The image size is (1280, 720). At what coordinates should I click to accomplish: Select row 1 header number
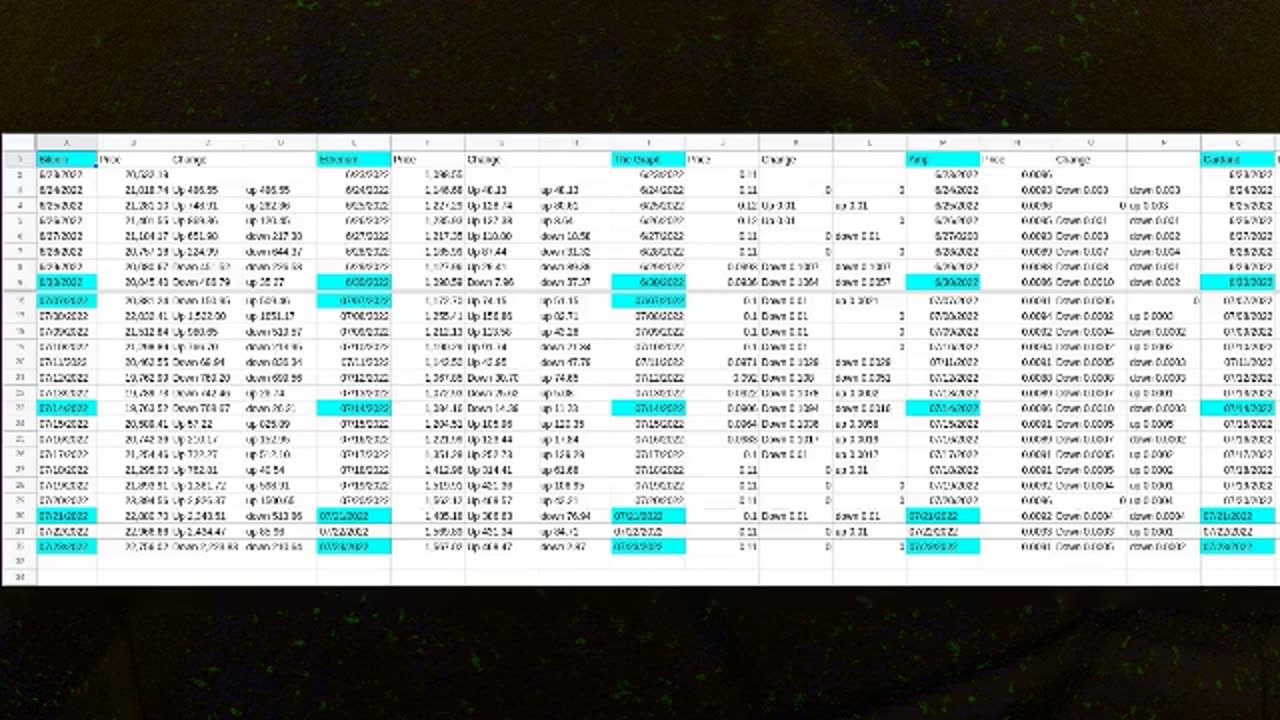click(x=19, y=160)
